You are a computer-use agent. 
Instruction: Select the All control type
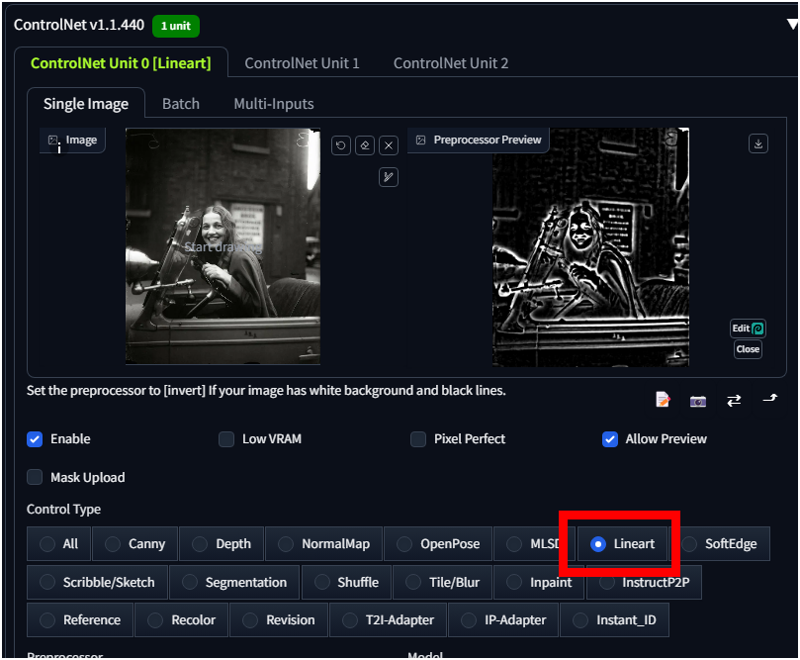(59, 544)
